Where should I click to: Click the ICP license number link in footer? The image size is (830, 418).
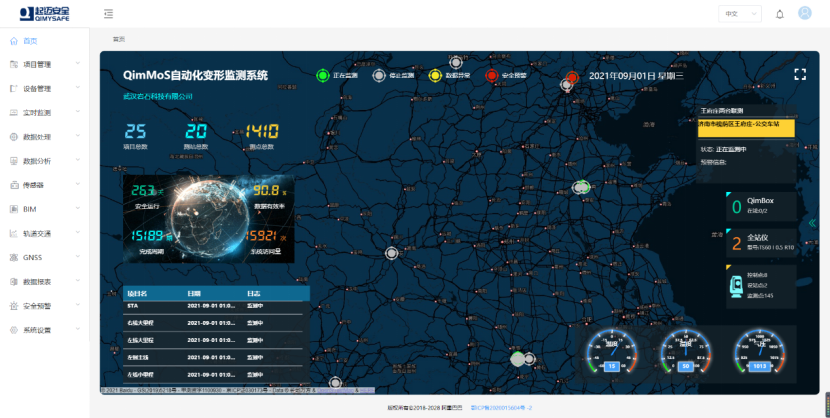(x=501, y=408)
